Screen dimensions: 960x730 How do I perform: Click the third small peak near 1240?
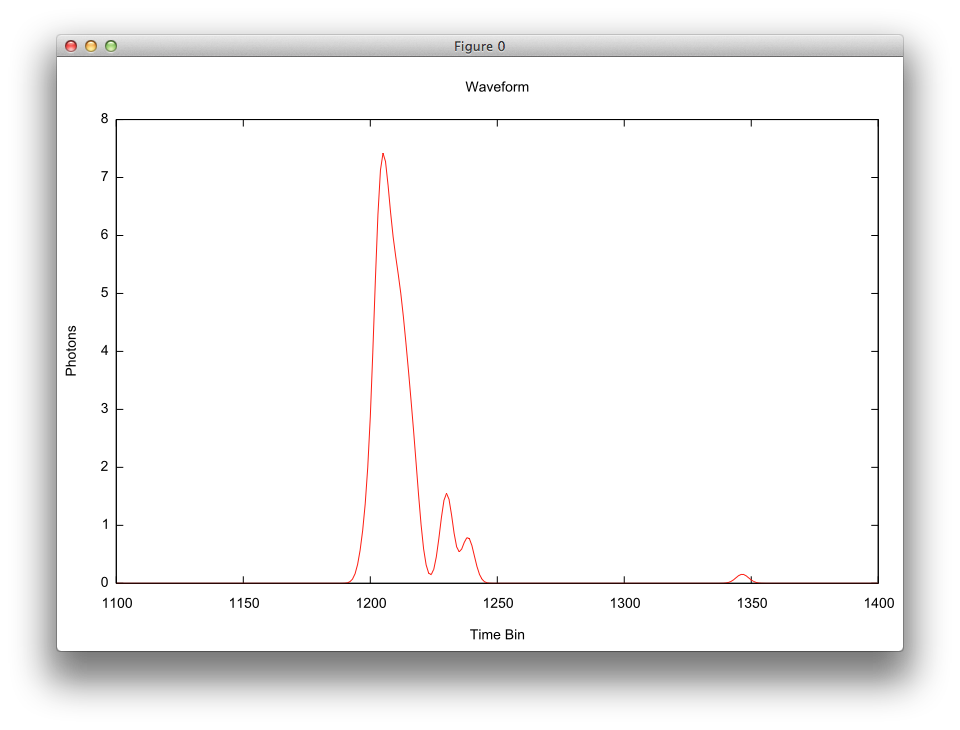(x=466, y=537)
